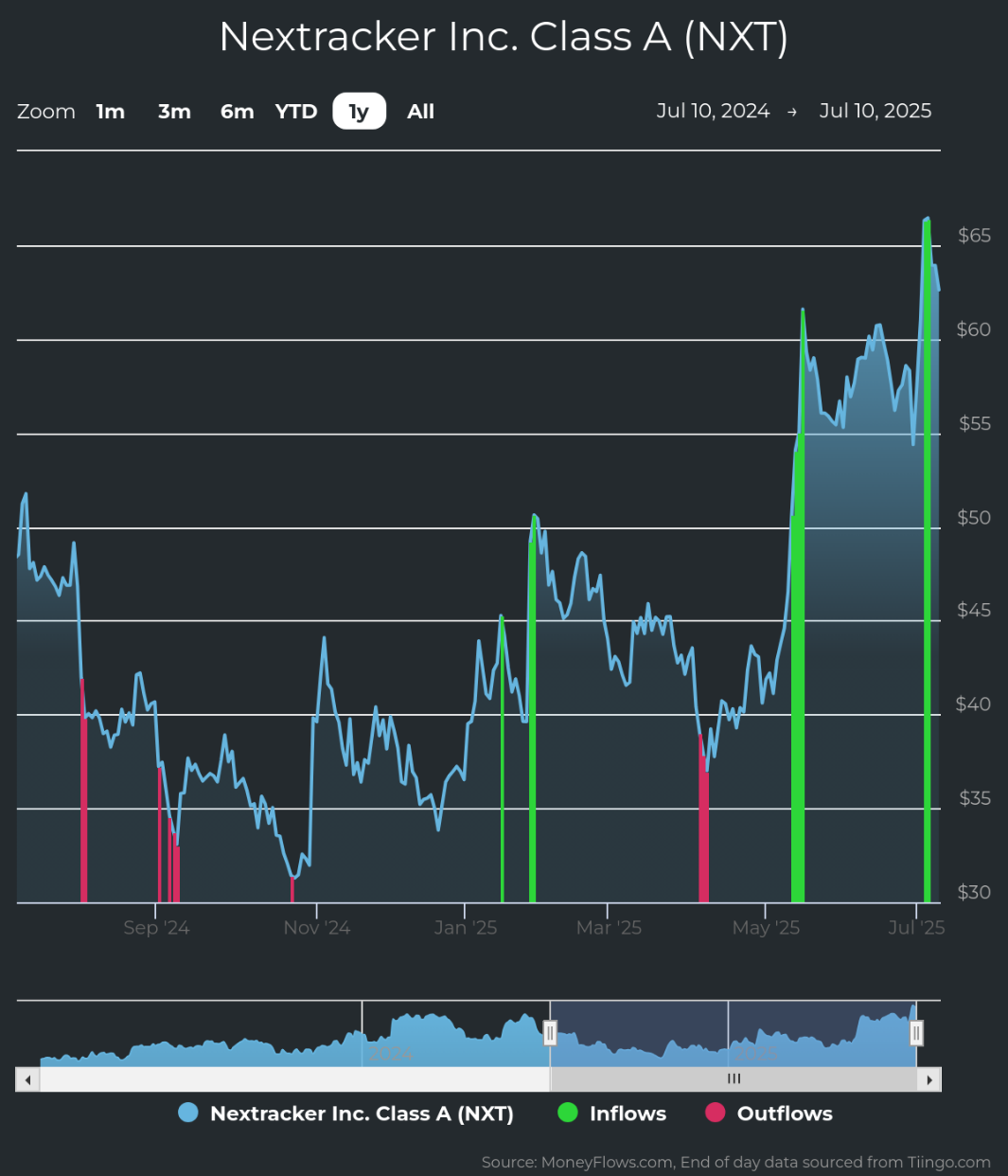Grab the left navigator range handle
Screen dimensions: 1008x1176
[x=550, y=1033]
